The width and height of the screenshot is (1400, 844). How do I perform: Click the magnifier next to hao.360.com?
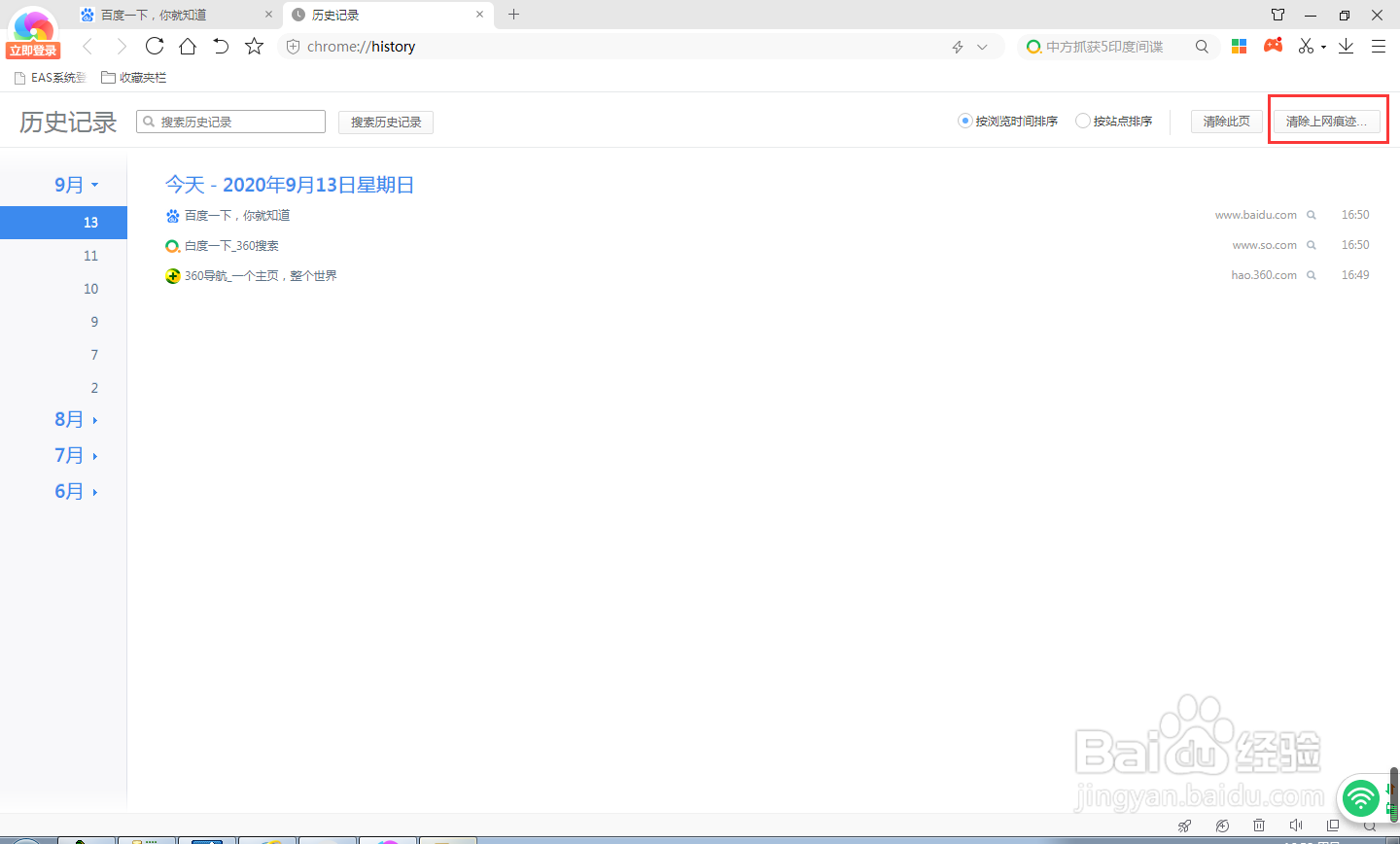pos(1312,275)
